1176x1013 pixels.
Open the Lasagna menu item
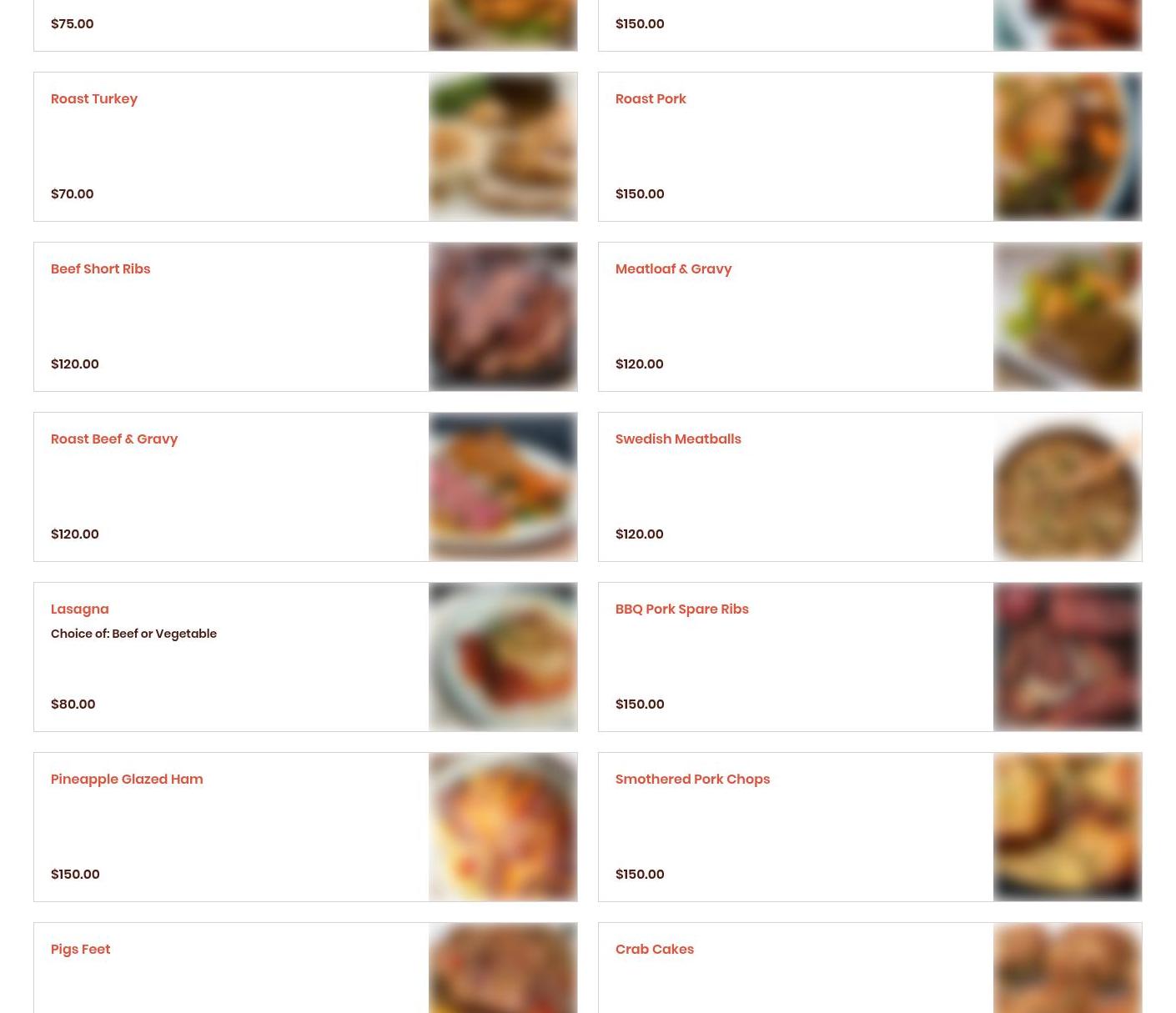(x=305, y=657)
